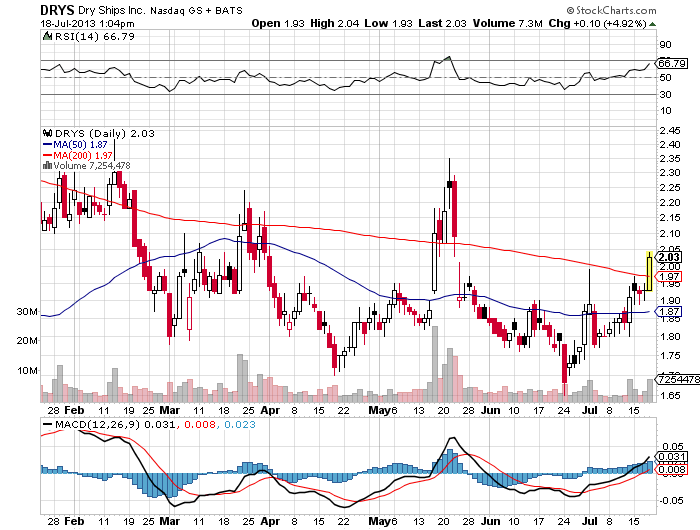Click the blue 1.87 MA(50) tag on right axis

point(670,312)
